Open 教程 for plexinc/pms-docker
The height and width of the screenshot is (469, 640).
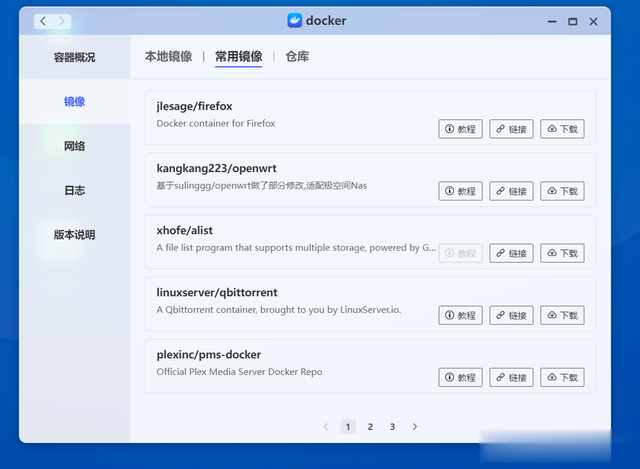[x=460, y=377]
